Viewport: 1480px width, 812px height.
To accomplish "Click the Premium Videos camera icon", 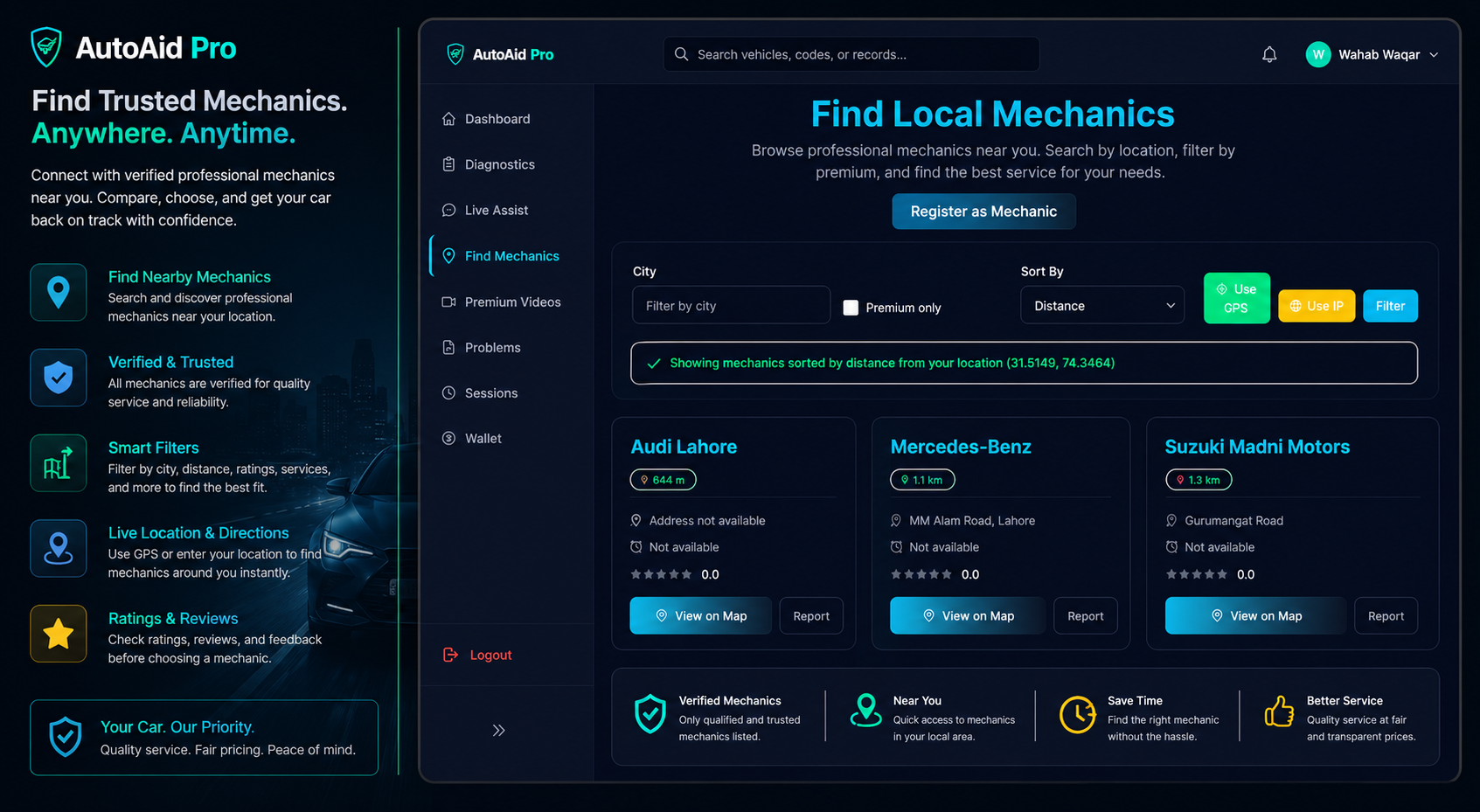I will click(x=448, y=302).
